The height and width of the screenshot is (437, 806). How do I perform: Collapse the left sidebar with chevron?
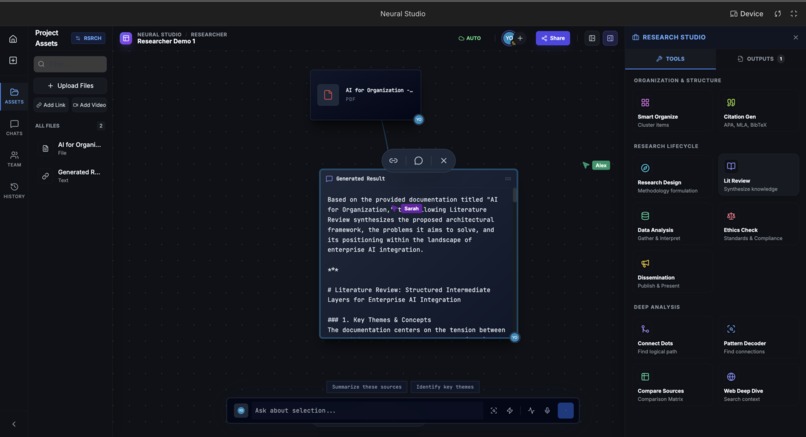pos(14,424)
